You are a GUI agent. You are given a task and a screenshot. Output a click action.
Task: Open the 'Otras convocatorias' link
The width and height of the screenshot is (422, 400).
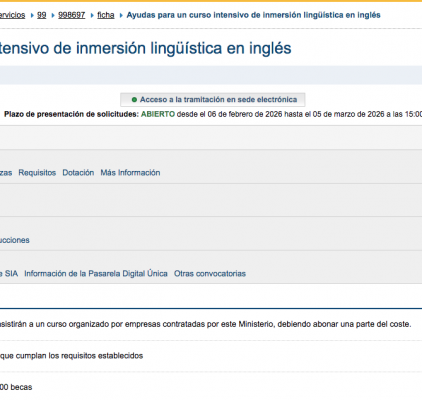[x=210, y=274]
